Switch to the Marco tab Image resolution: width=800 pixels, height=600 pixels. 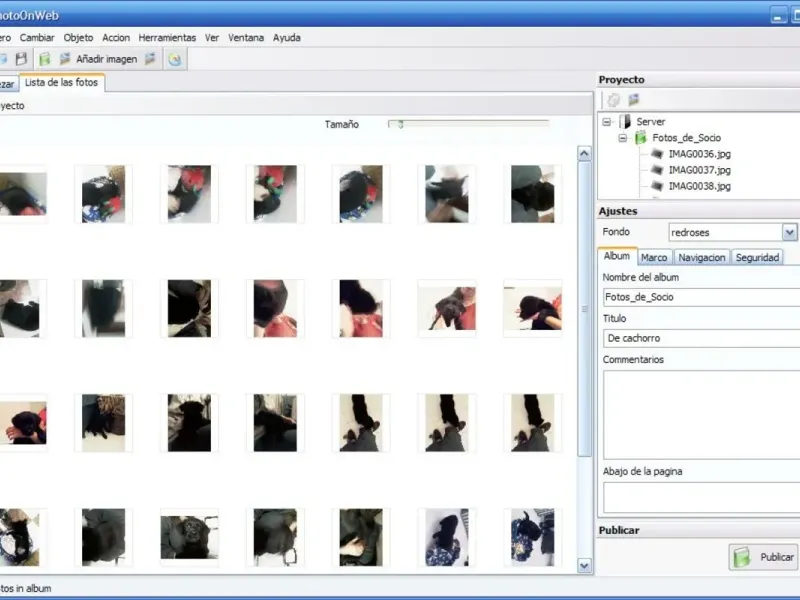click(x=654, y=257)
